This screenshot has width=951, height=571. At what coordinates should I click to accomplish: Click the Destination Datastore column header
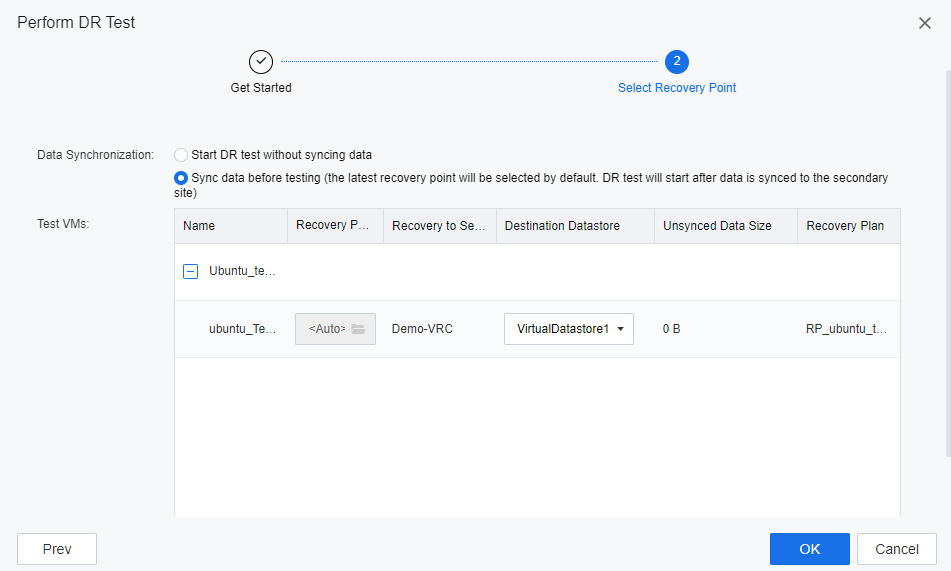(562, 226)
